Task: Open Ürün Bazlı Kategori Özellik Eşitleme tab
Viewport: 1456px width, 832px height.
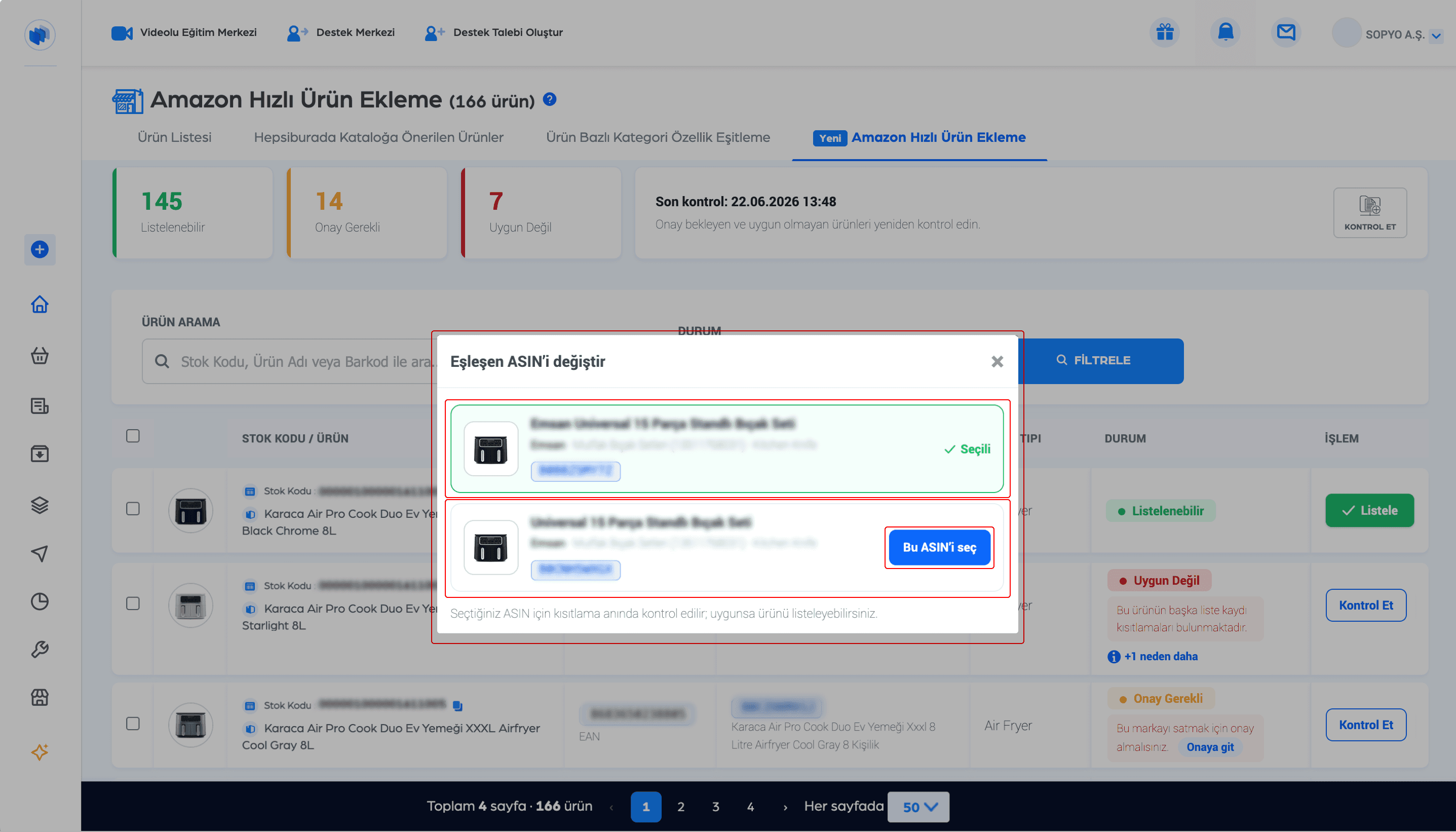Action: point(658,137)
